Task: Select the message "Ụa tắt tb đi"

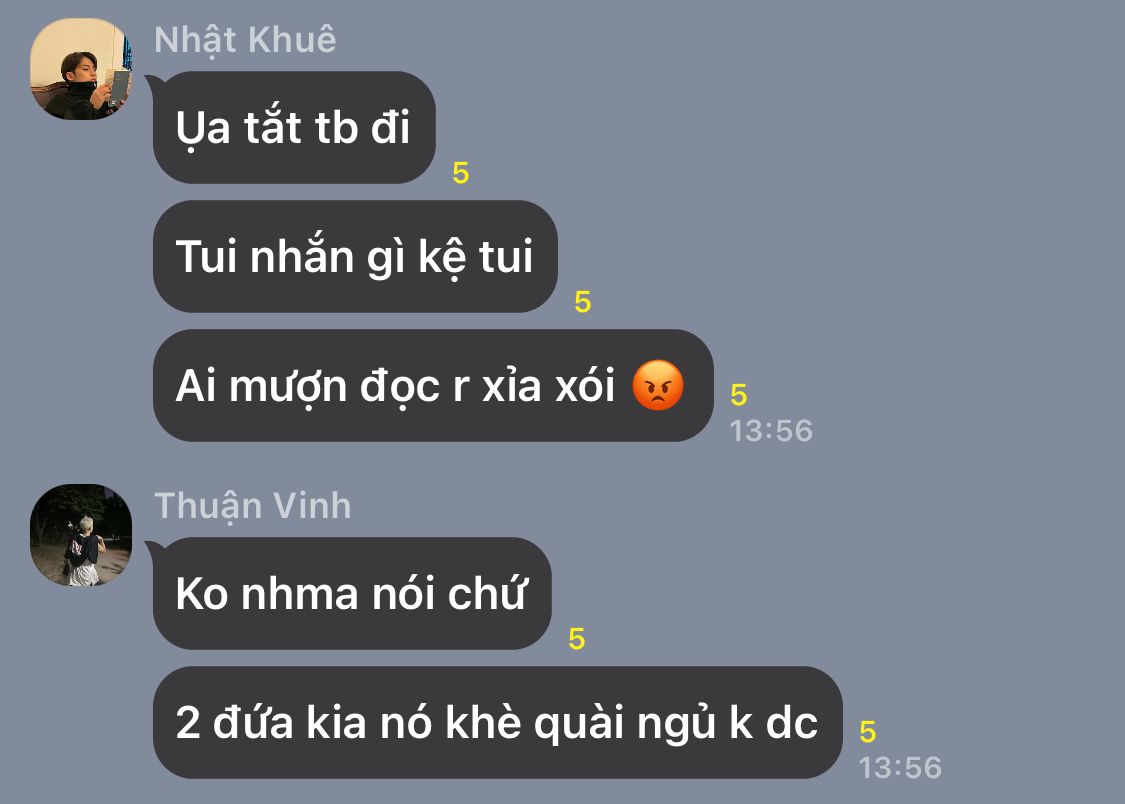Action: coord(294,128)
